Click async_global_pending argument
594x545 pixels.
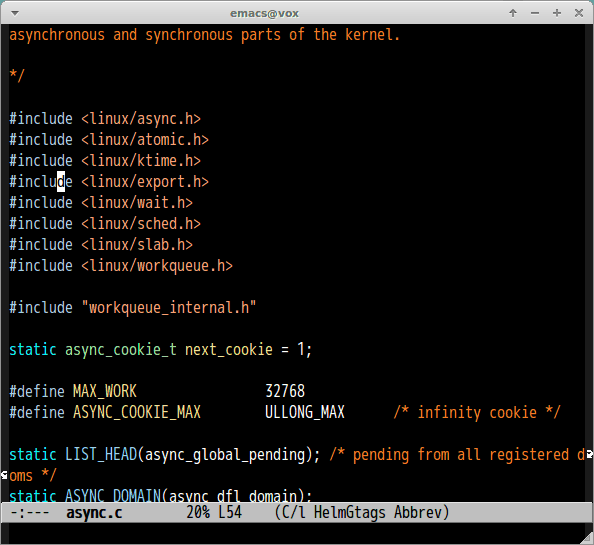pos(225,454)
